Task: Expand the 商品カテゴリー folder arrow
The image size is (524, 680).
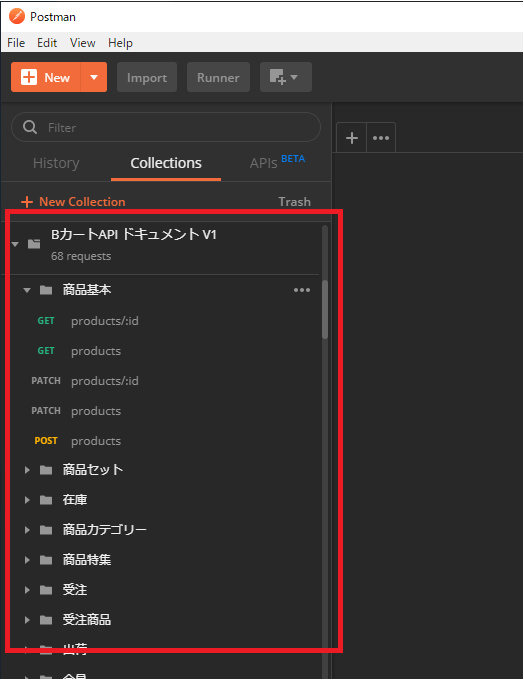Action: pos(27,530)
